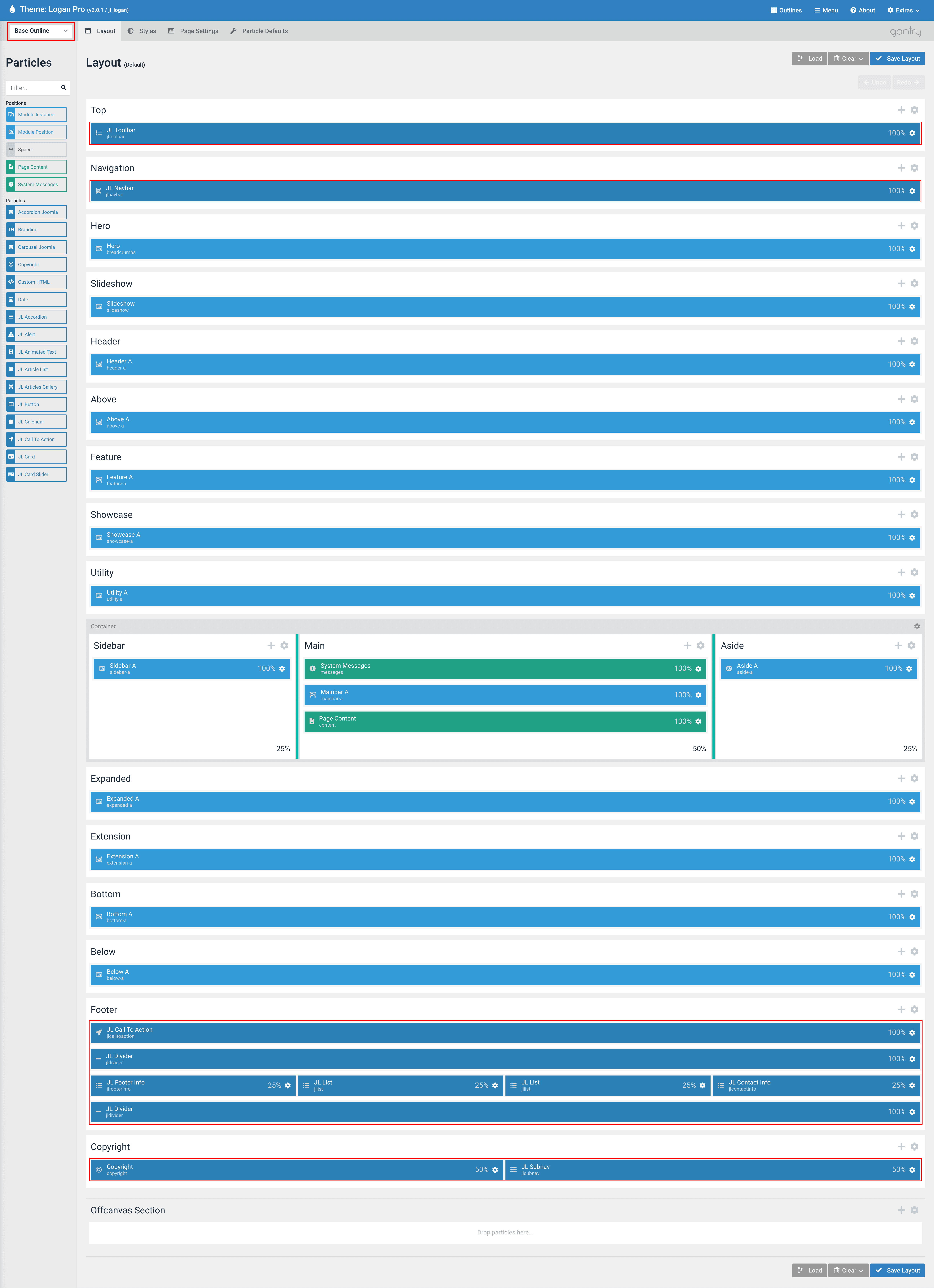Open Page Content particle settings gear

[698, 722]
